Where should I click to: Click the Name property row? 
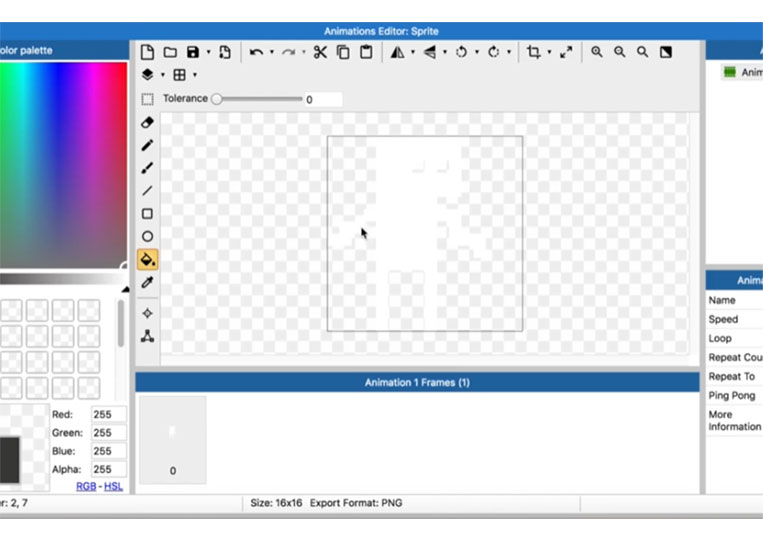click(734, 300)
